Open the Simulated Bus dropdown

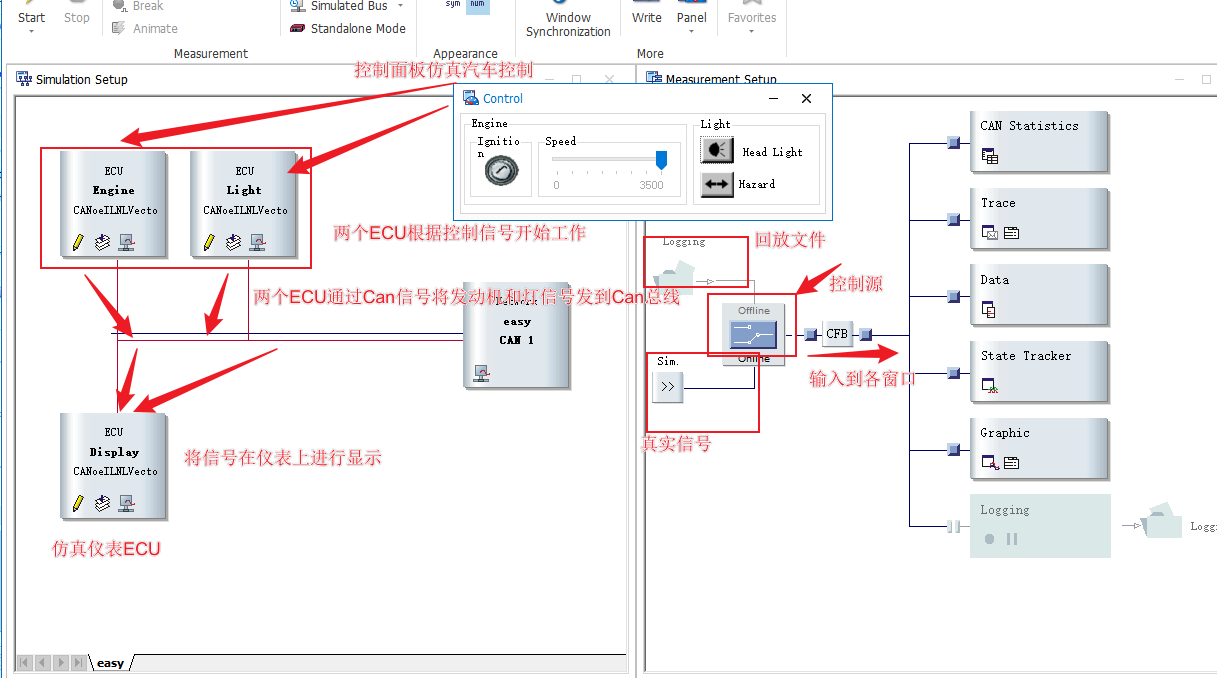400,6
